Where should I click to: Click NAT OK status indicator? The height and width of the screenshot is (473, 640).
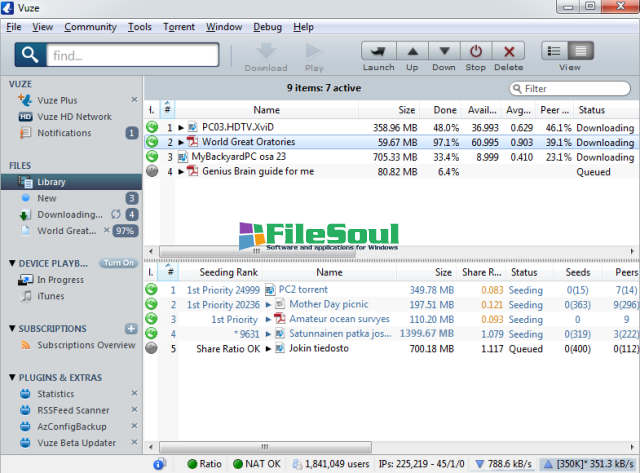click(257, 464)
